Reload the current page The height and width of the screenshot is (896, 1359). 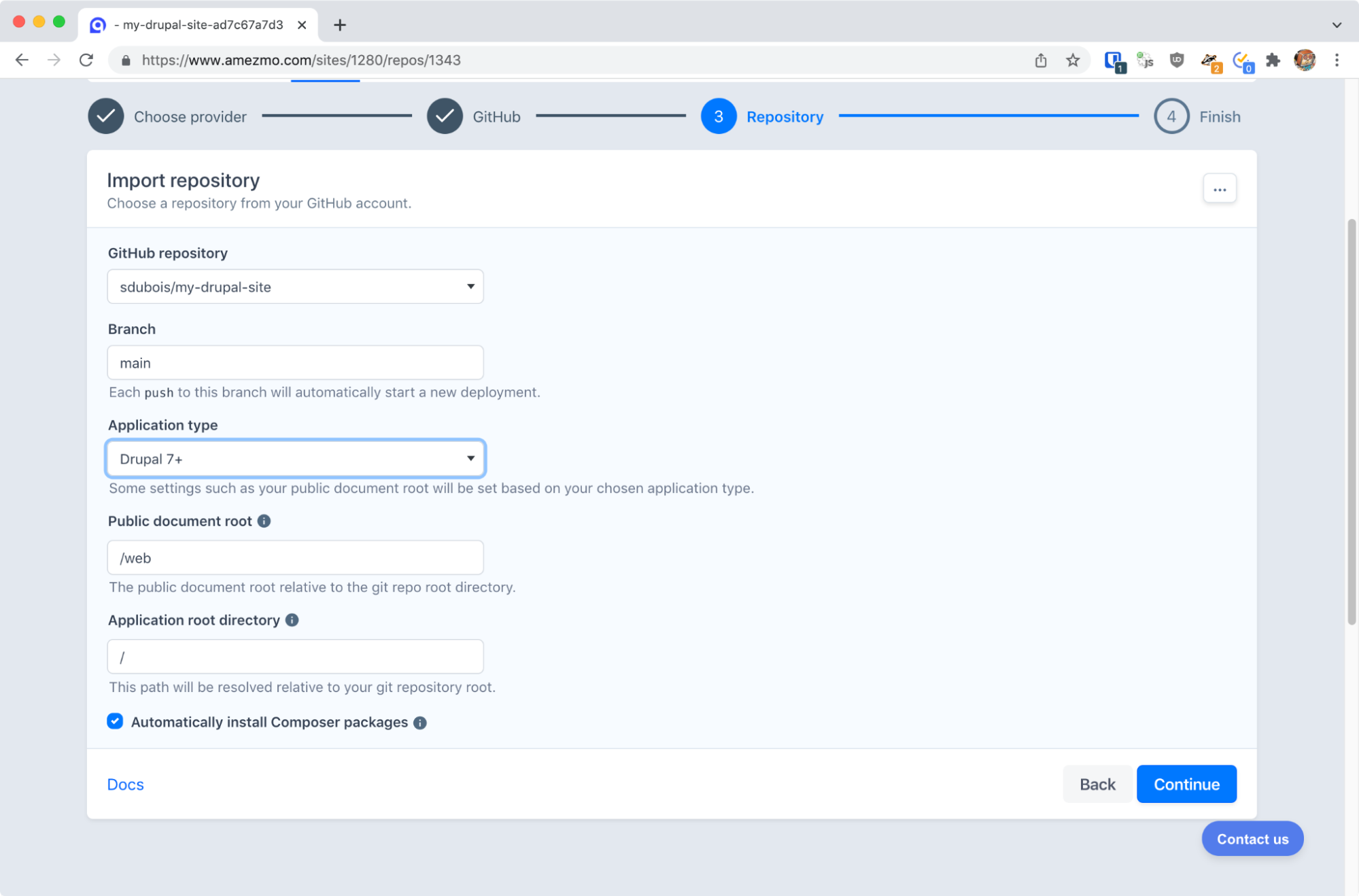(x=86, y=60)
